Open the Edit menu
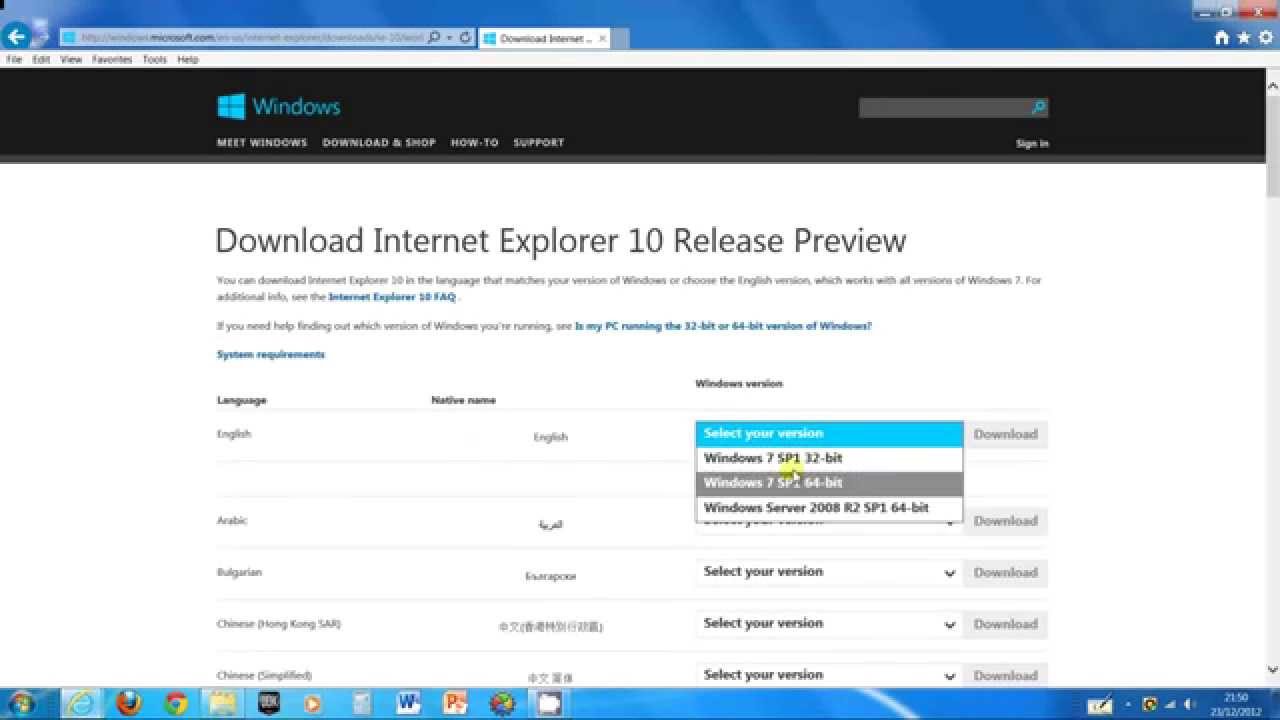The image size is (1280, 720). (41, 60)
